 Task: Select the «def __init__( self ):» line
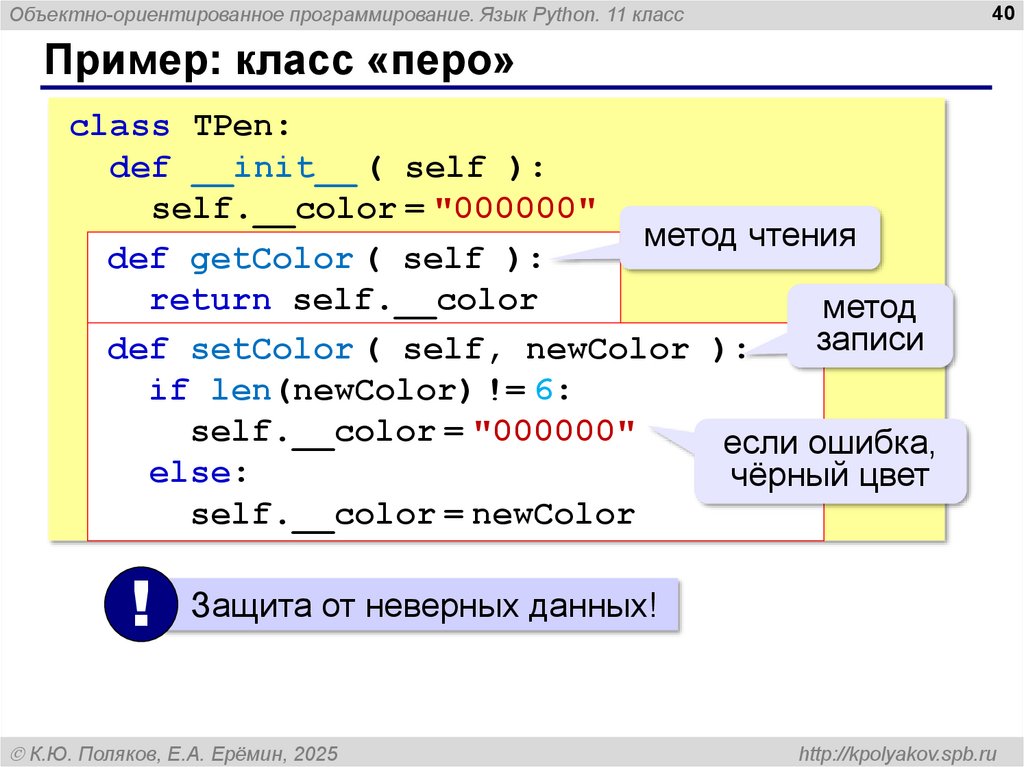[x=327, y=168]
